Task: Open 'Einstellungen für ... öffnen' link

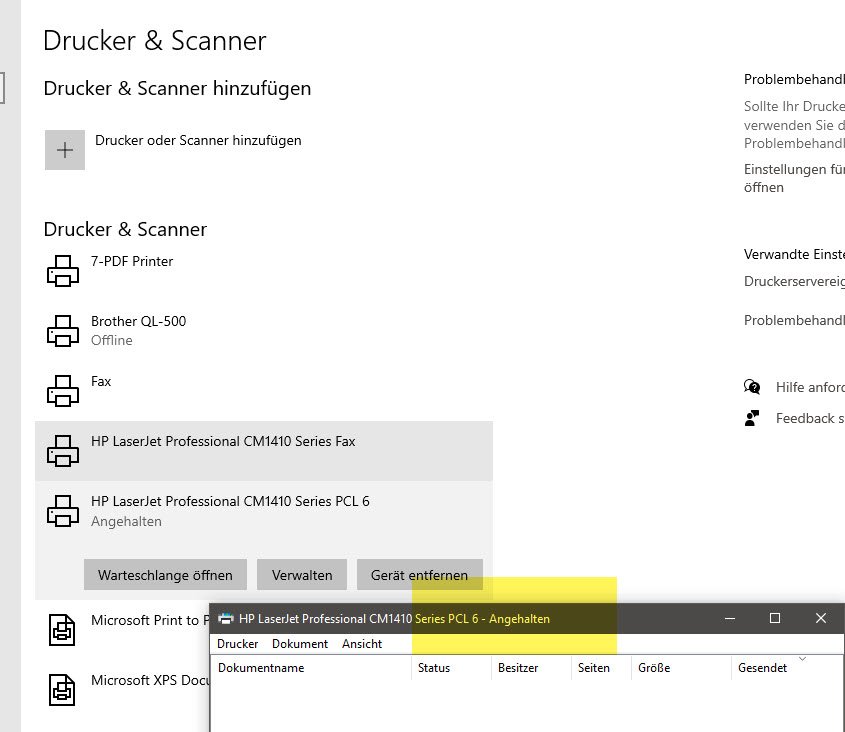Action: (x=794, y=178)
